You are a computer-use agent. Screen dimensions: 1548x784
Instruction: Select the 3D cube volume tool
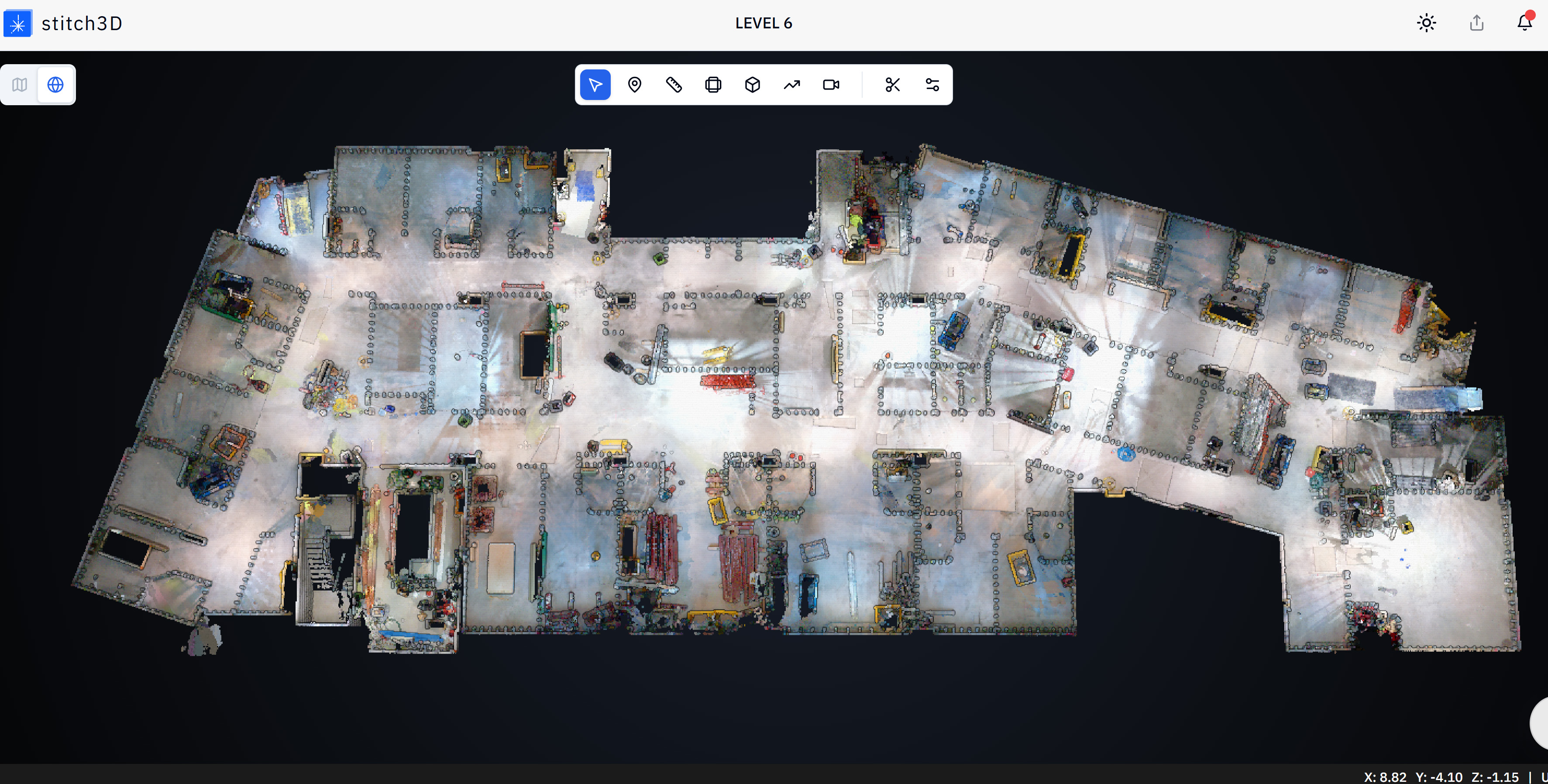click(752, 85)
